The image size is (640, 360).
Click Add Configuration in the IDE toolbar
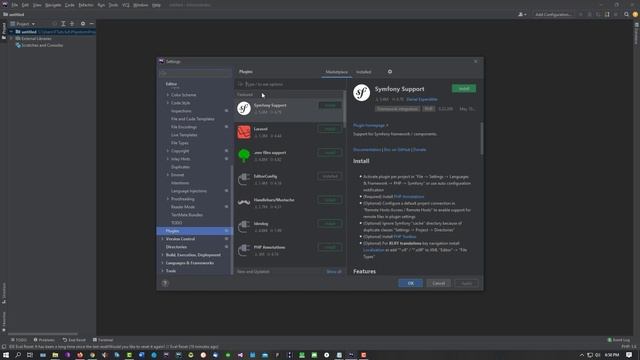(x=553, y=14)
